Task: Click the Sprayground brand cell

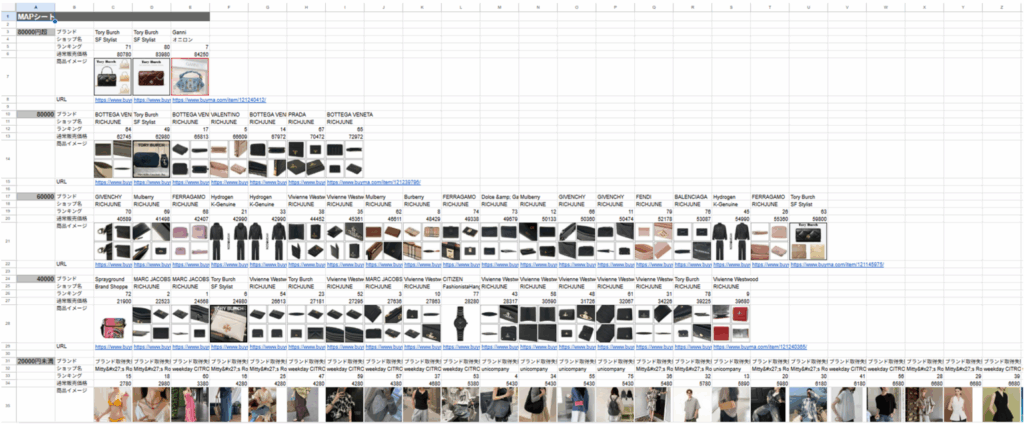Action: pyautogui.click(x=113, y=279)
